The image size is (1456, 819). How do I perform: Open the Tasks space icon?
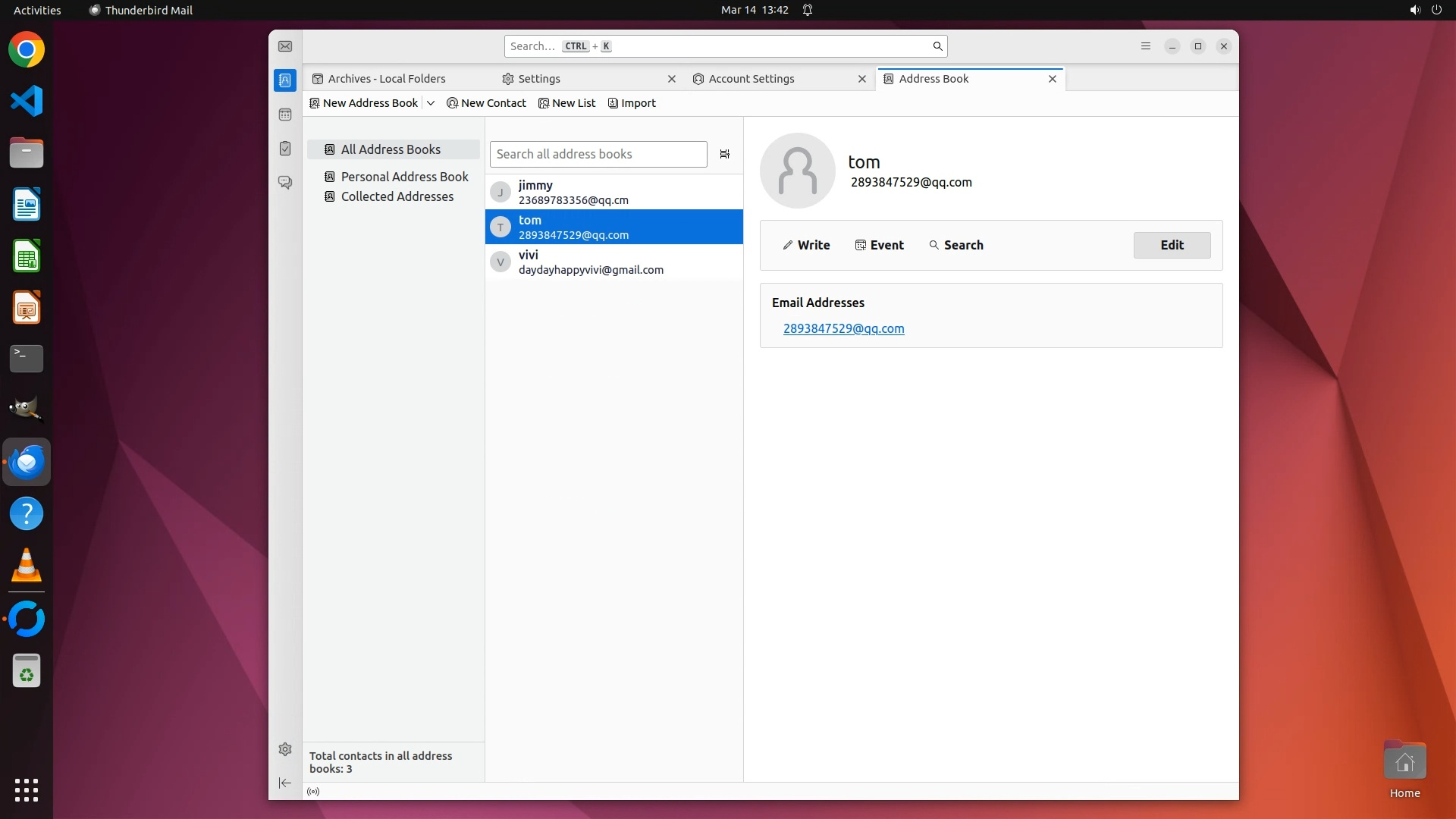(285, 149)
